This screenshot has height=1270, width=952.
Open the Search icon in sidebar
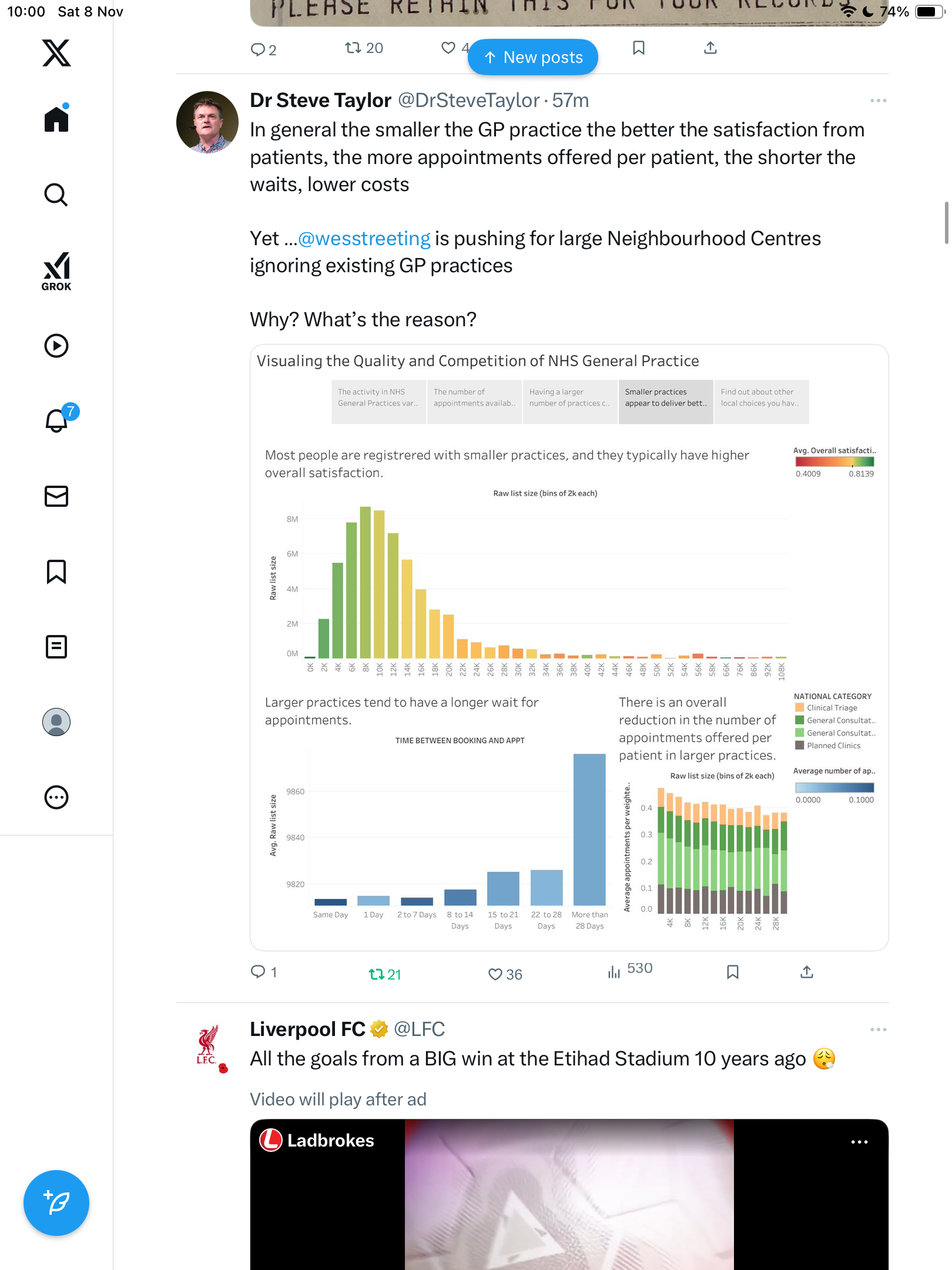click(56, 195)
